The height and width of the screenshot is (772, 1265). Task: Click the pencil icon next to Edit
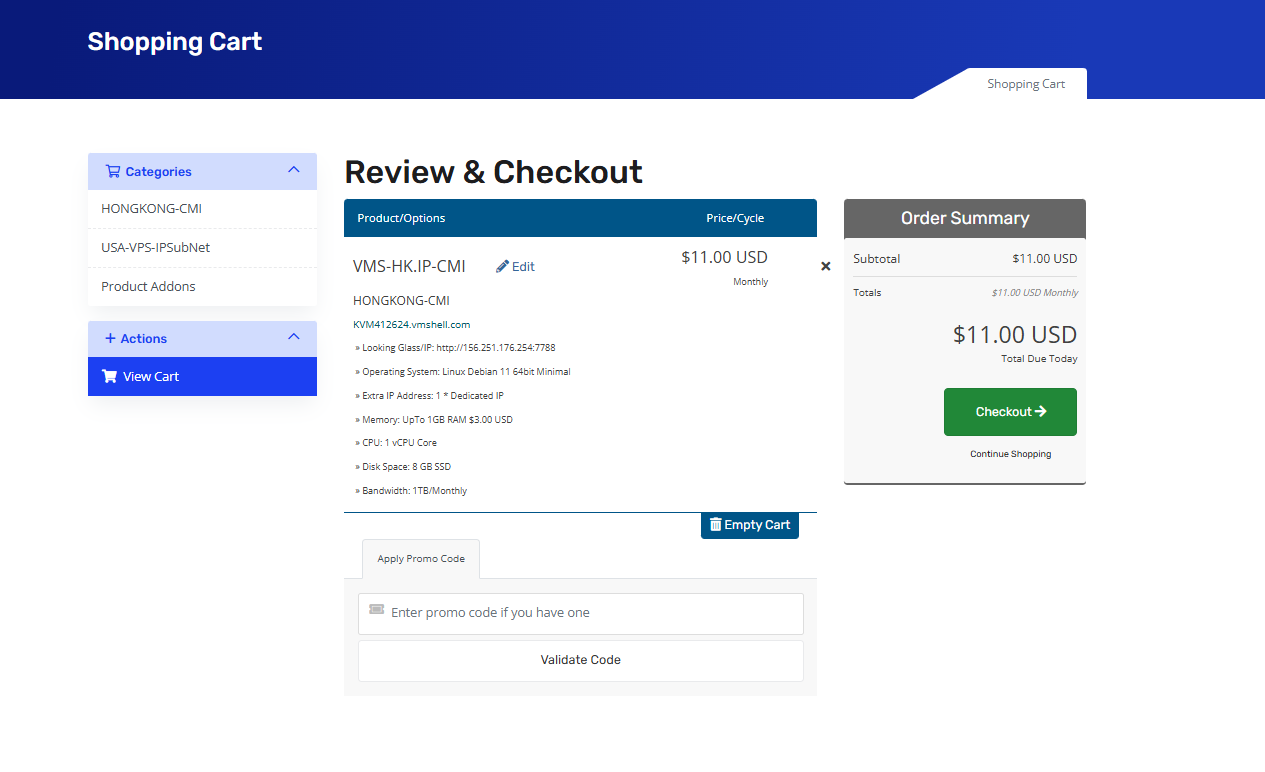tap(502, 266)
